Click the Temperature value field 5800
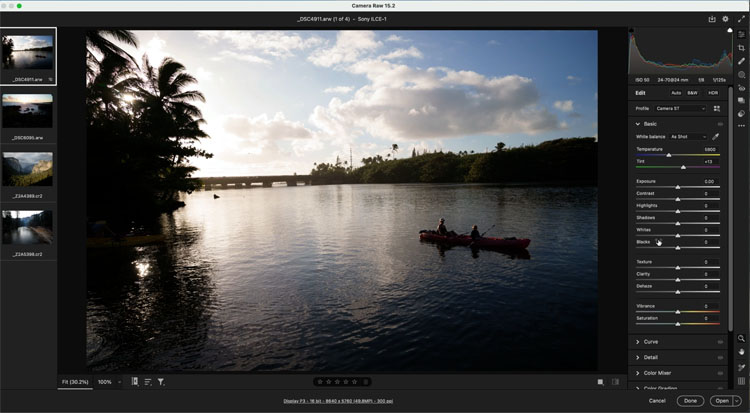 [710, 149]
